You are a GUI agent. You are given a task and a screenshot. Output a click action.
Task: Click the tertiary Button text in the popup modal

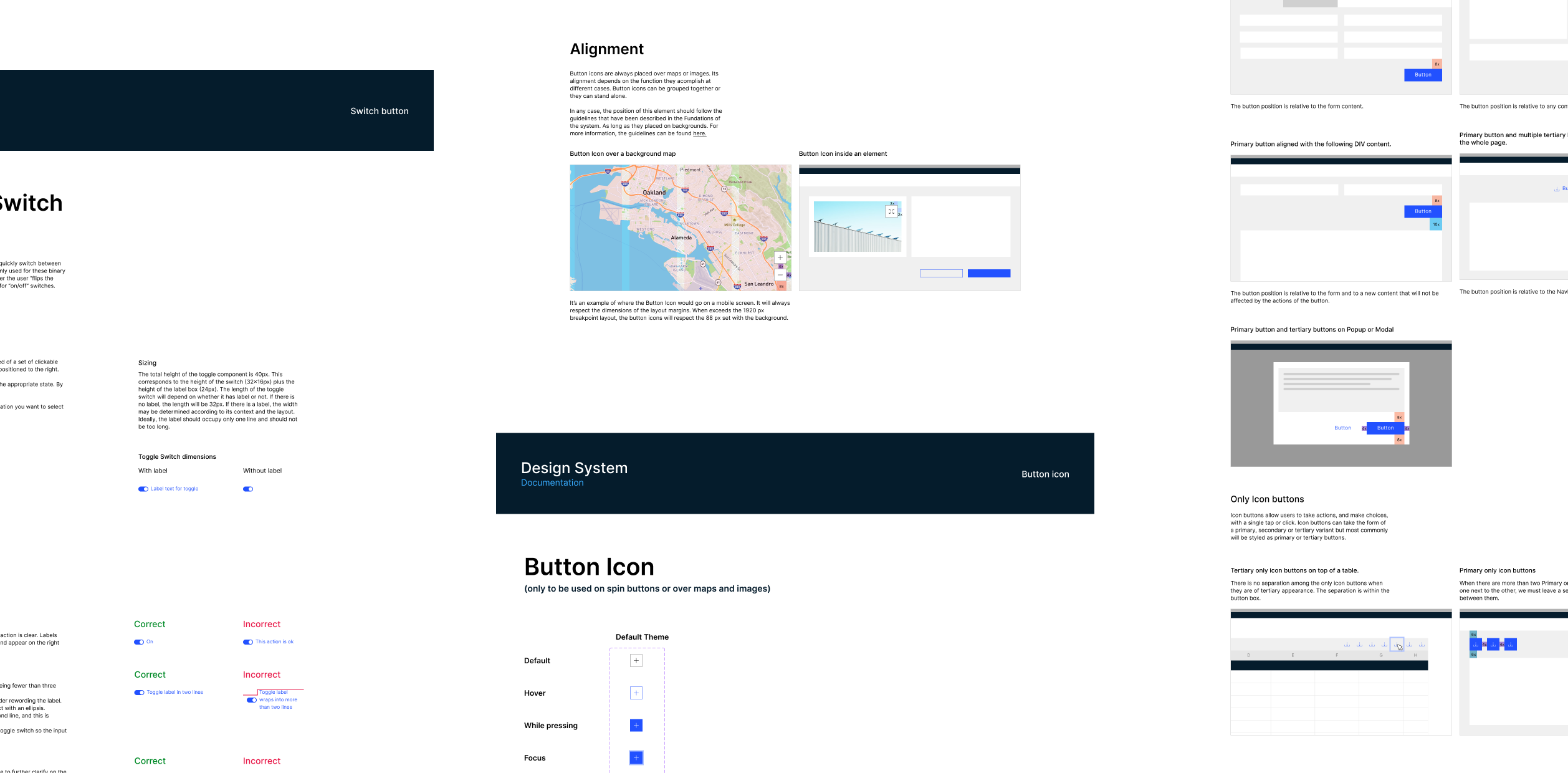coord(1342,428)
